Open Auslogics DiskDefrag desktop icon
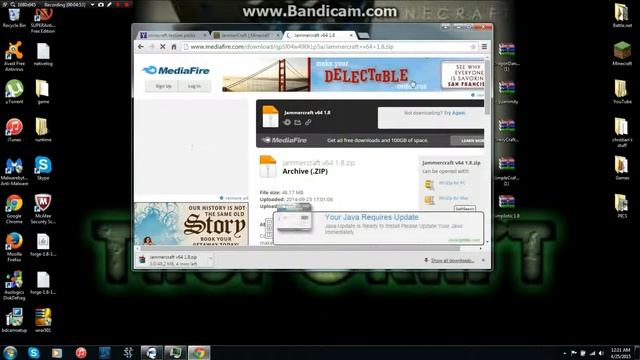Viewport: 640px width, 360px height. point(14,285)
